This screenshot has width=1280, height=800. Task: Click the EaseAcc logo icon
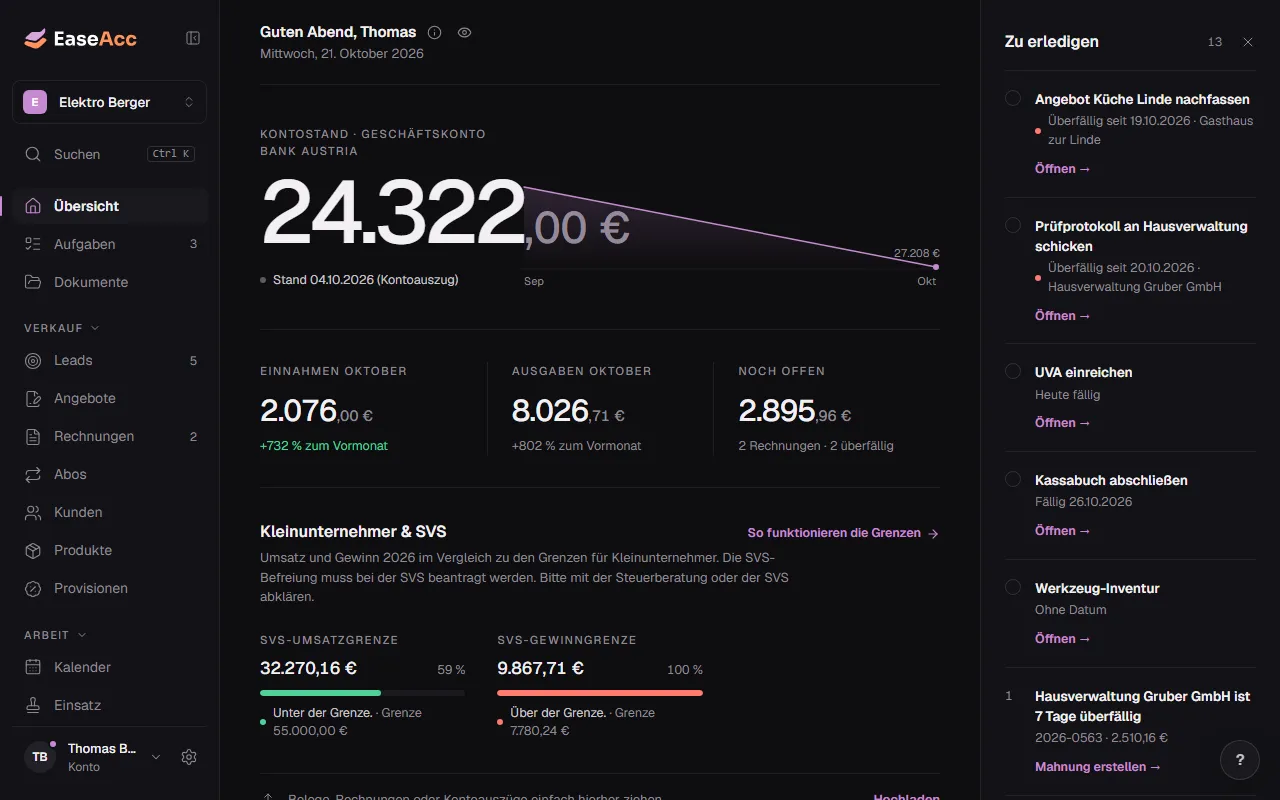click(x=35, y=38)
